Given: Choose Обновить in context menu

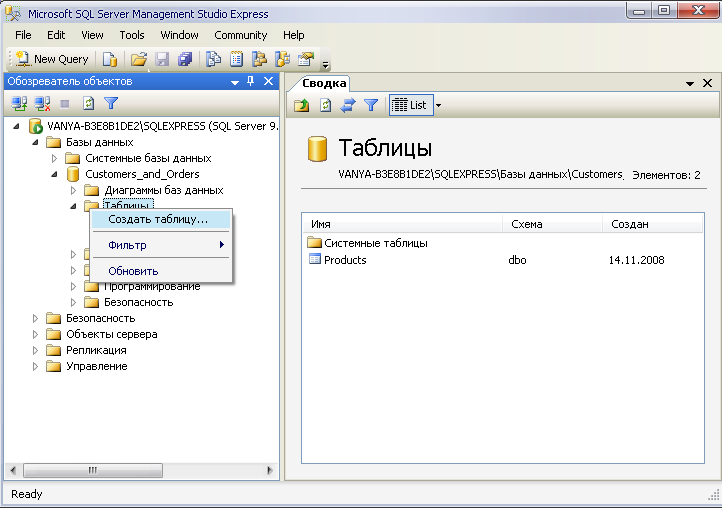Looking at the screenshot, I should [161, 271].
